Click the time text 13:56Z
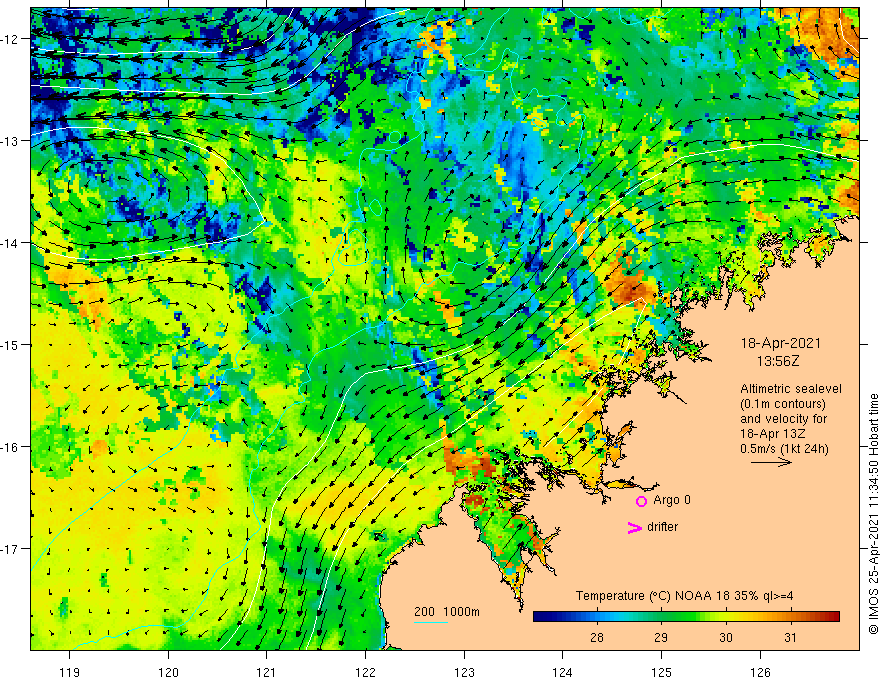The width and height of the screenshot is (880, 680). click(x=778, y=361)
